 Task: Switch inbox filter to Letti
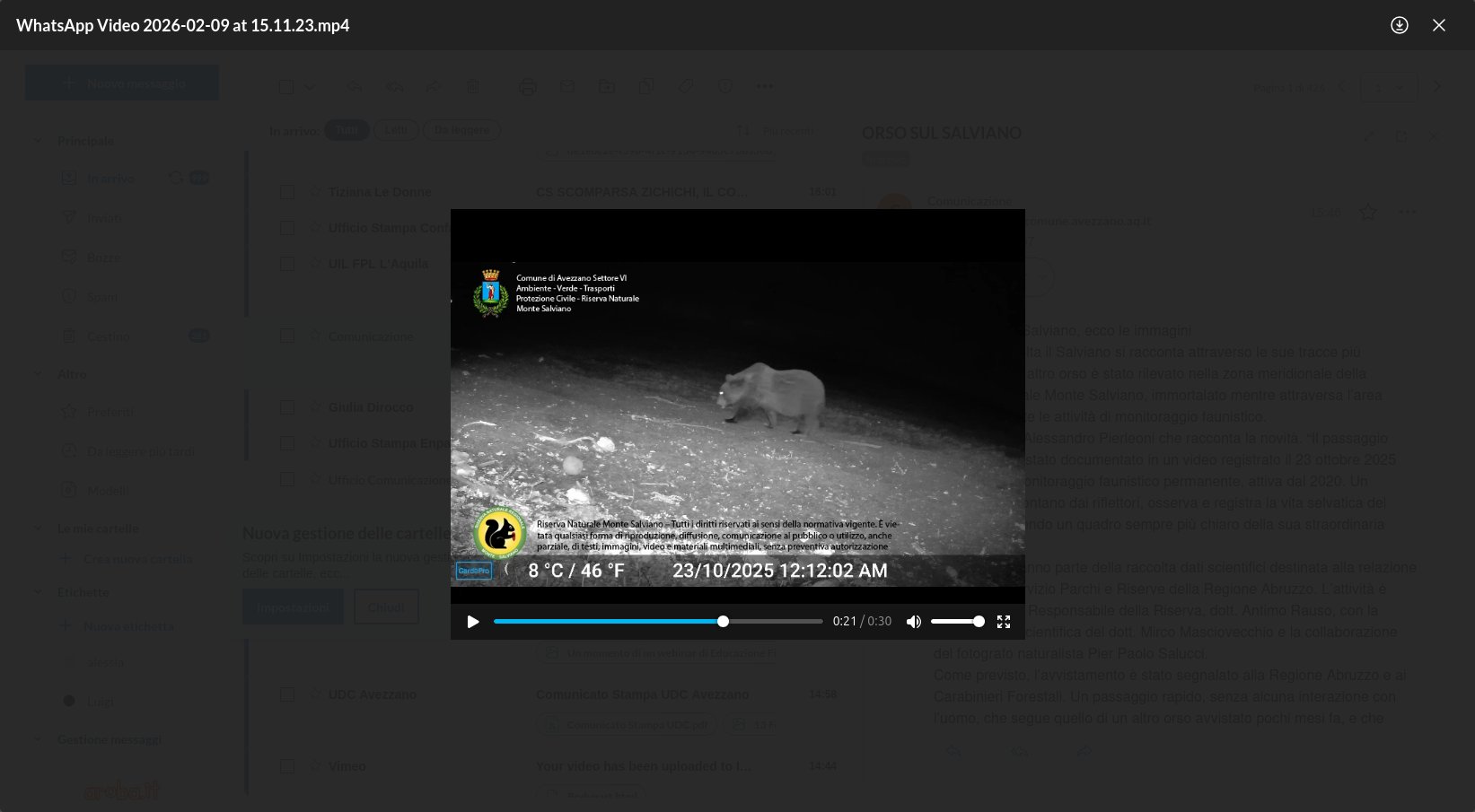point(396,130)
